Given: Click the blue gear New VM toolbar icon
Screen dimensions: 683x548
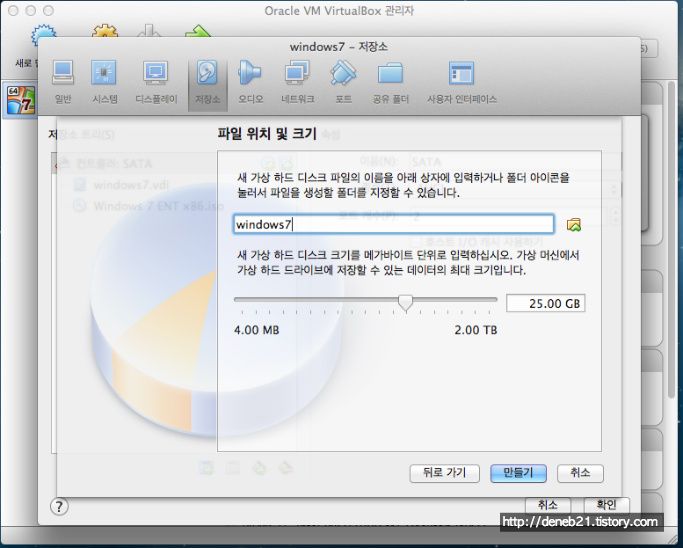Looking at the screenshot, I should tap(43, 34).
